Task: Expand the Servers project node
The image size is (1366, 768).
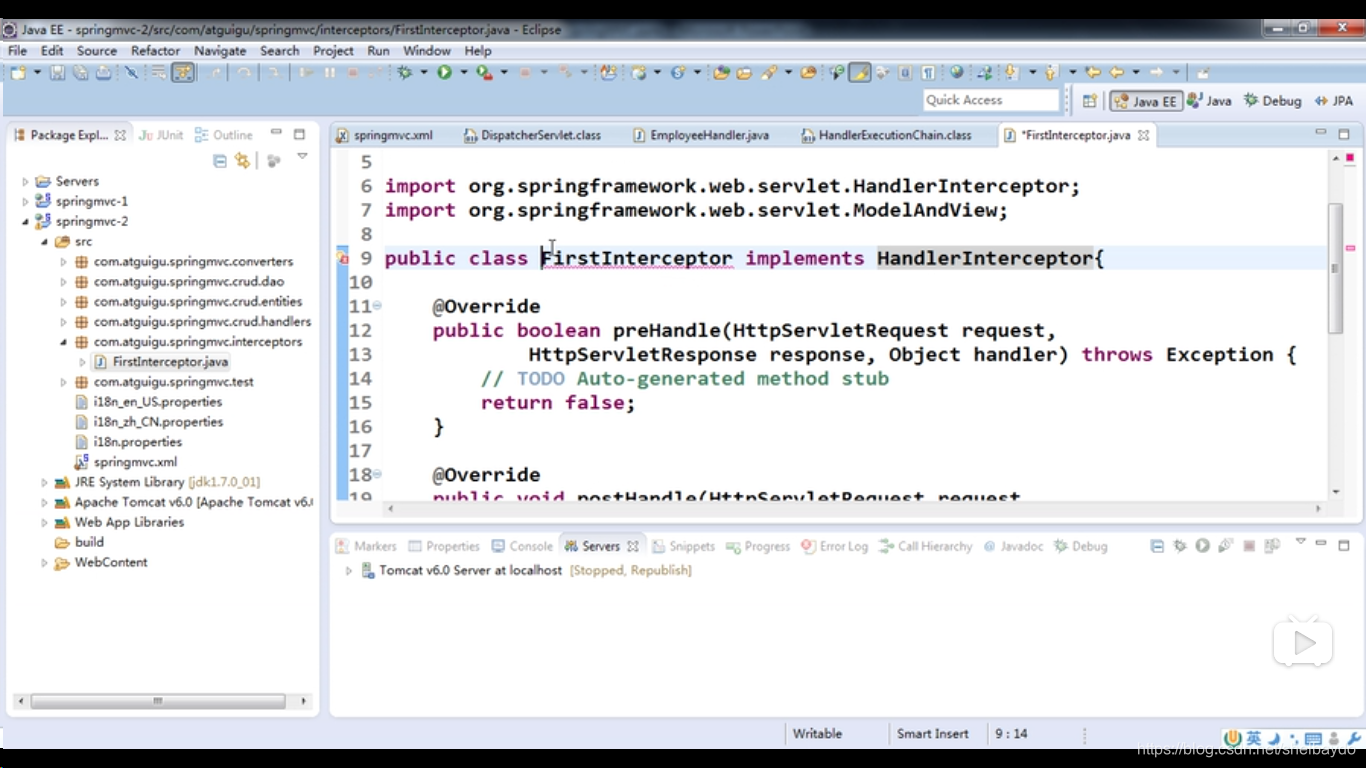Action: (25, 181)
